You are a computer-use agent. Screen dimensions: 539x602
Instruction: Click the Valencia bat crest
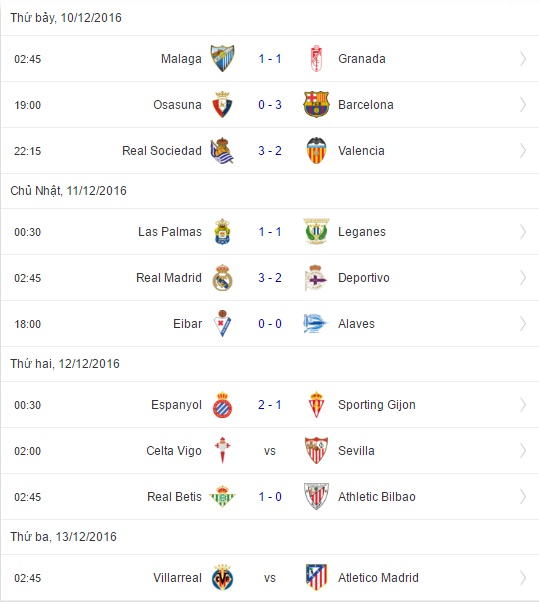(x=316, y=150)
